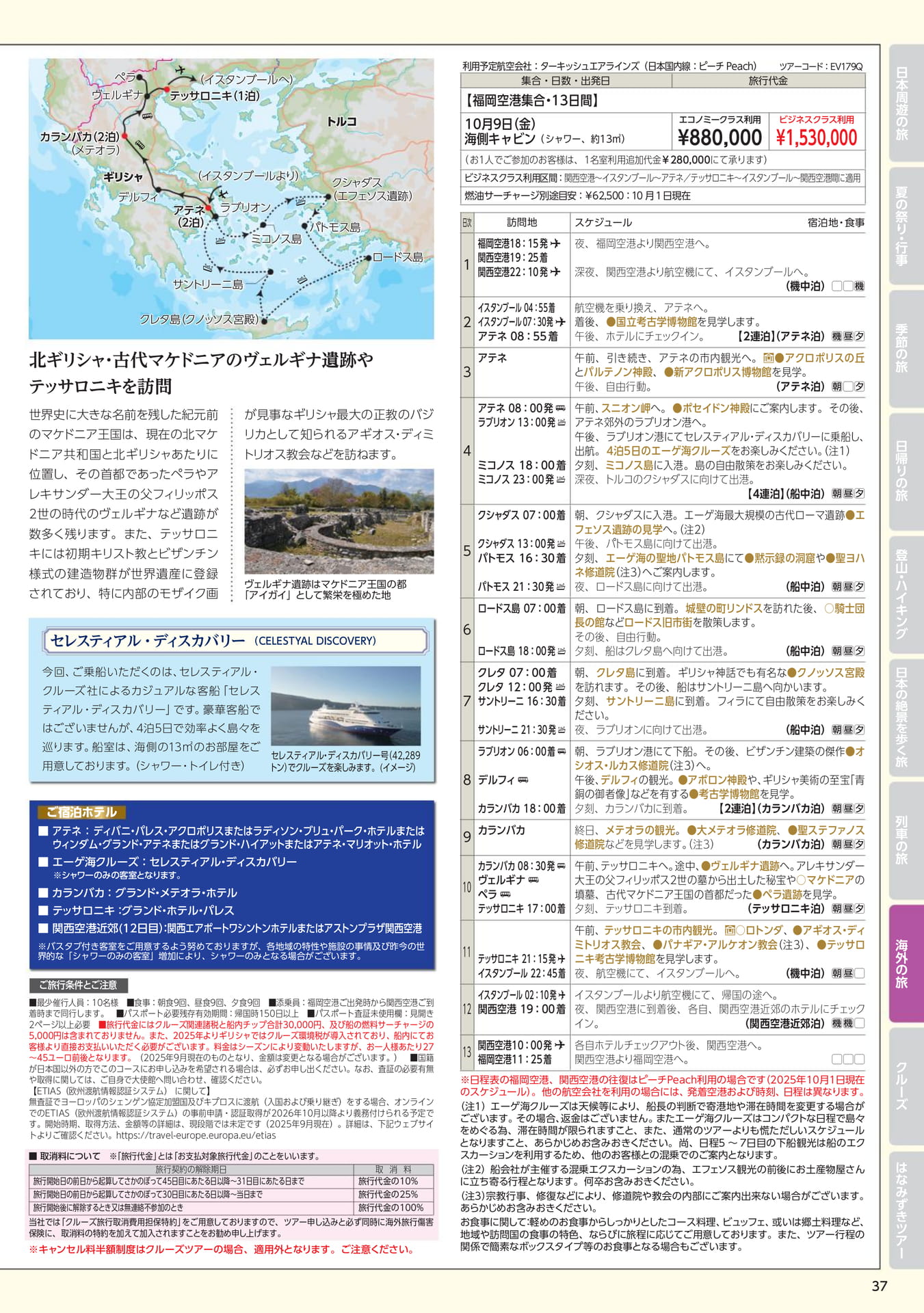This screenshot has width=924, height=1313.
Task: Select the 日帰りの旅 side tab
Action: [x=906, y=472]
